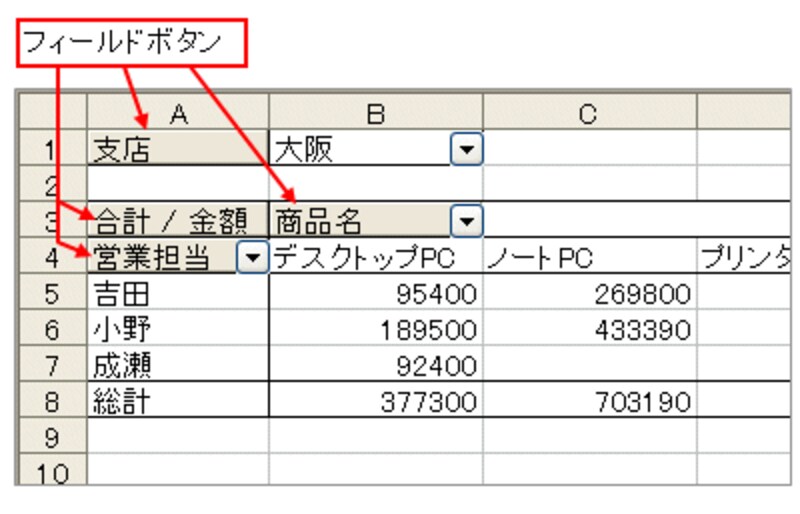The image size is (800, 514).
Task: Click the Select All corner box
Action: [51, 114]
